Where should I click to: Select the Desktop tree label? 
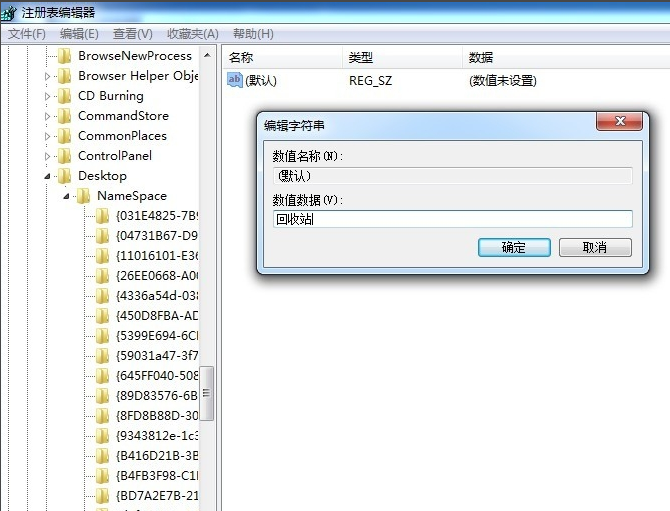[103, 176]
